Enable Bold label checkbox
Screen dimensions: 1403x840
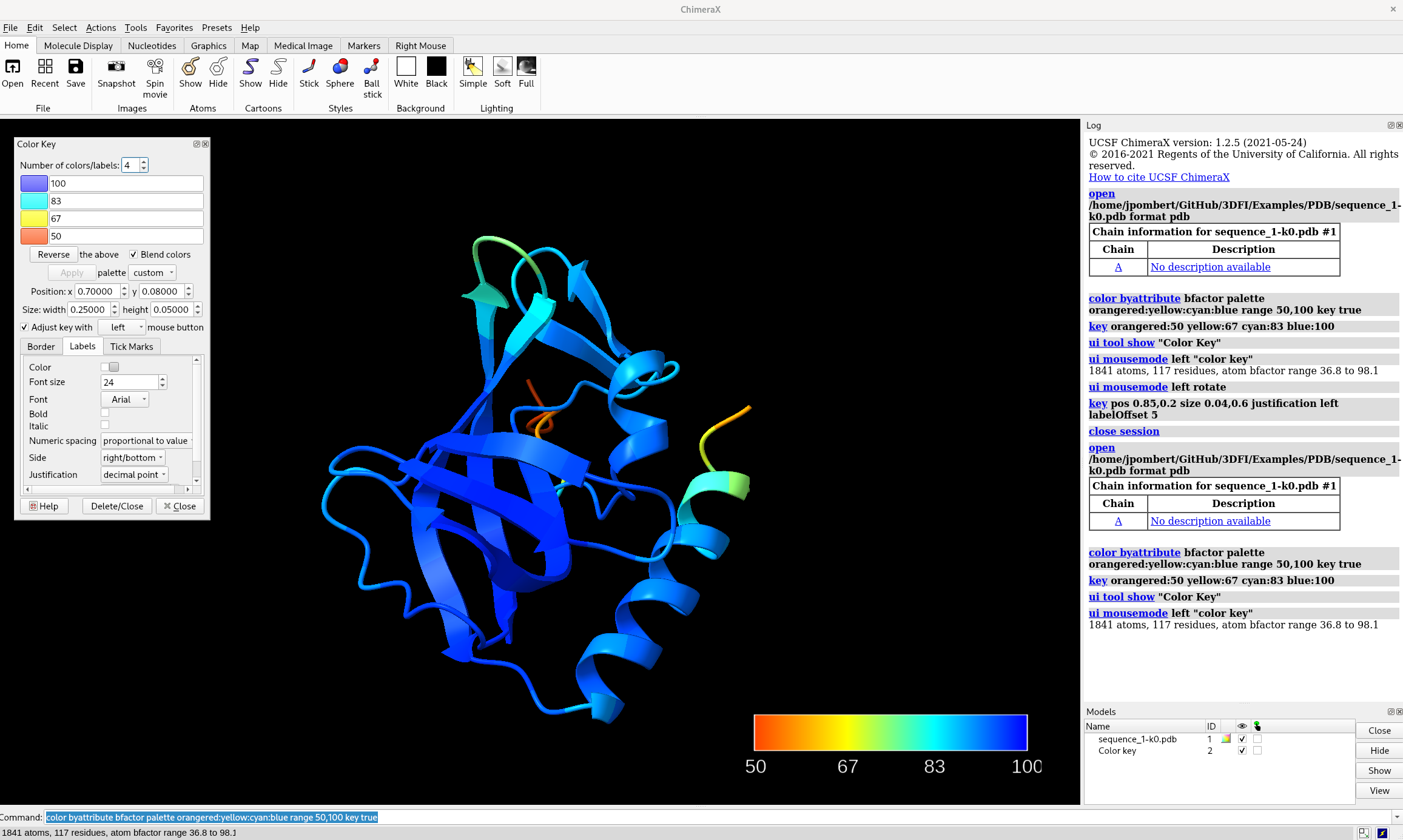tap(105, 412)
